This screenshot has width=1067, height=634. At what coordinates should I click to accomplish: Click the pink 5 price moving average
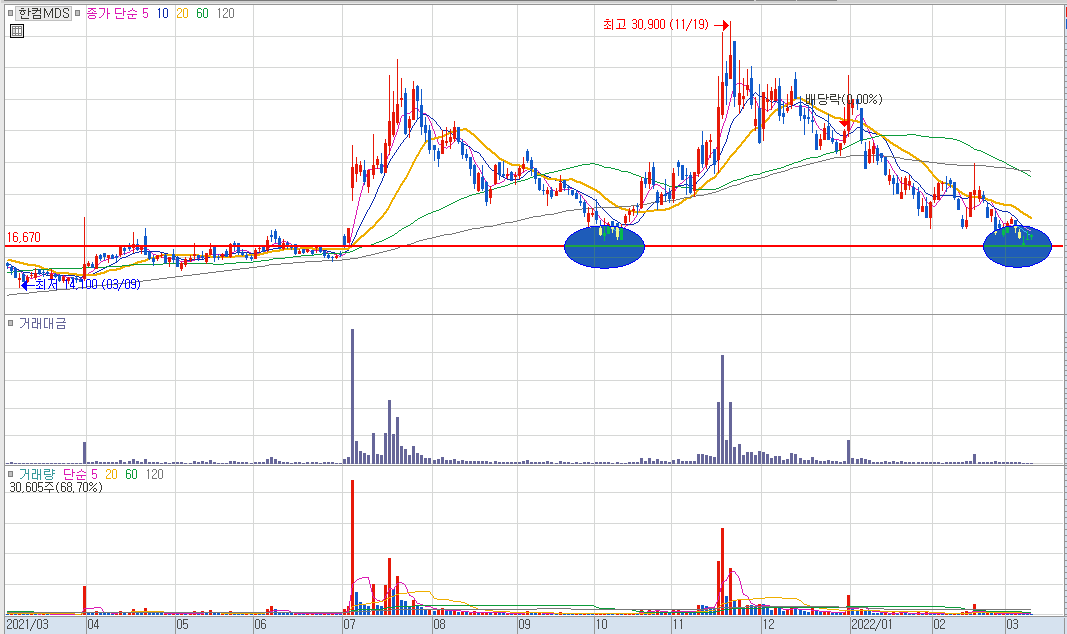[145, 13]
